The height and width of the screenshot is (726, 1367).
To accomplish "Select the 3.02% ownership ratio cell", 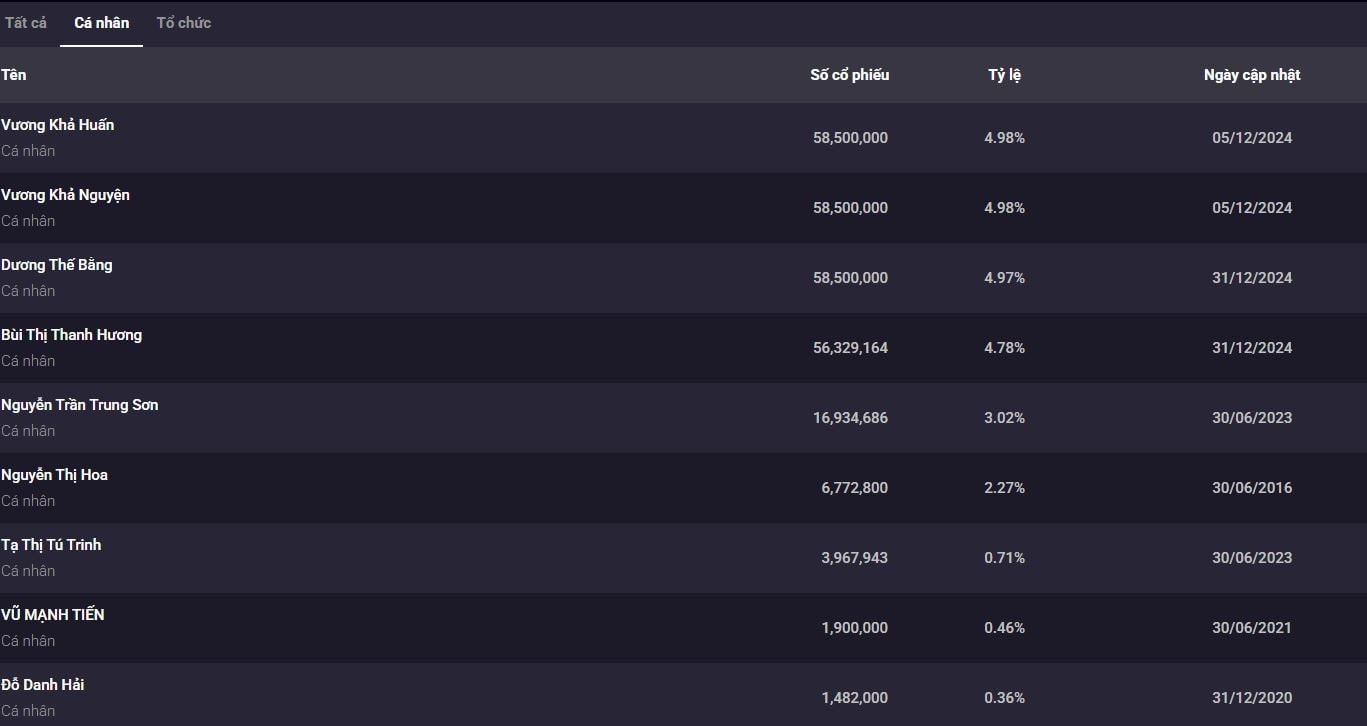I will (x=1004, y=418).
